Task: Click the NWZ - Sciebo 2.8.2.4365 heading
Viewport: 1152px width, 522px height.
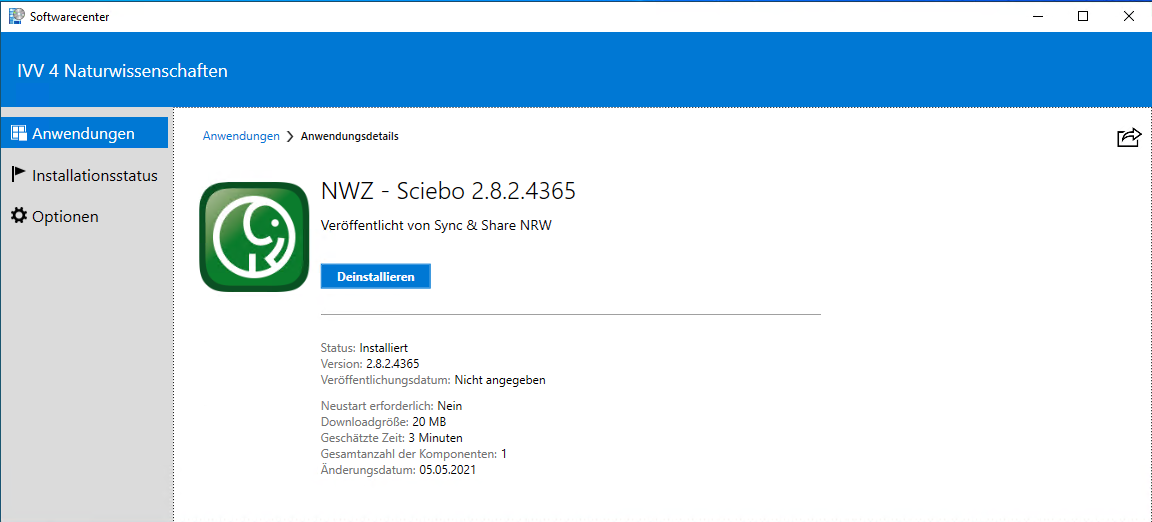Action: coord(448,191)
